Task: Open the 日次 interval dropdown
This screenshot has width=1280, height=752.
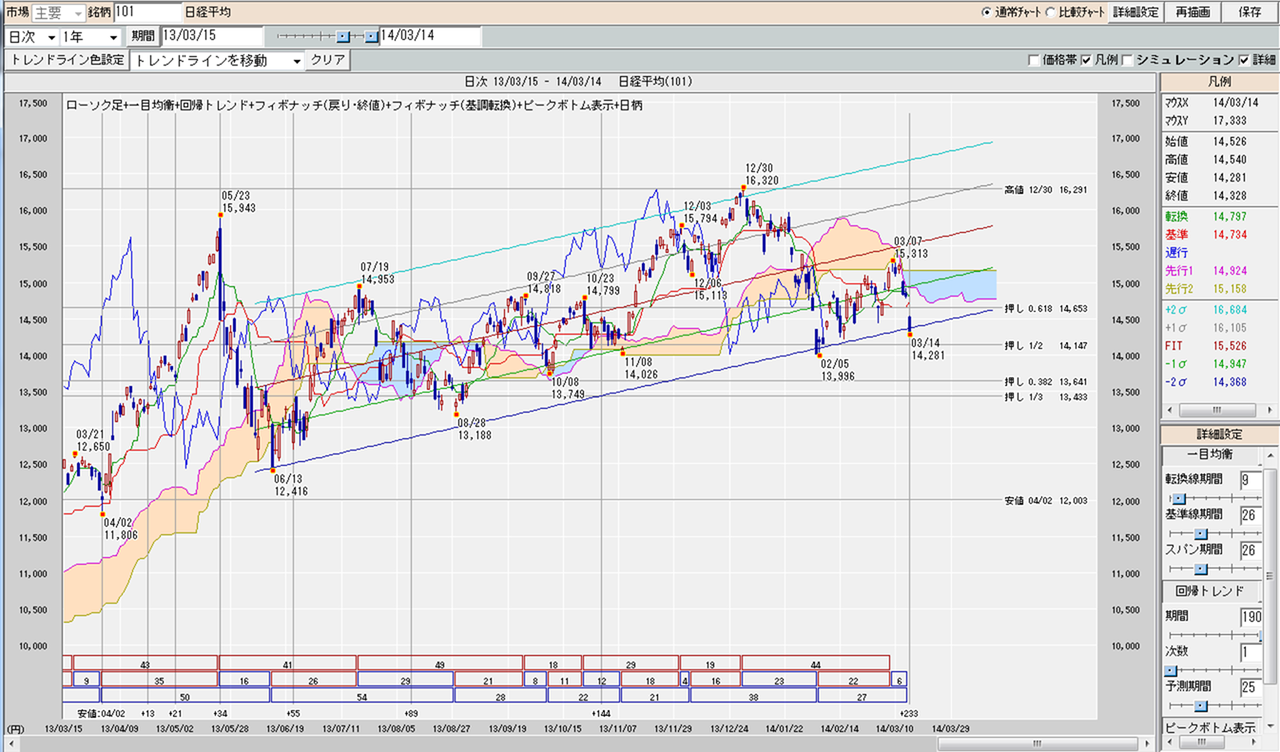Action: pos(30,36)
